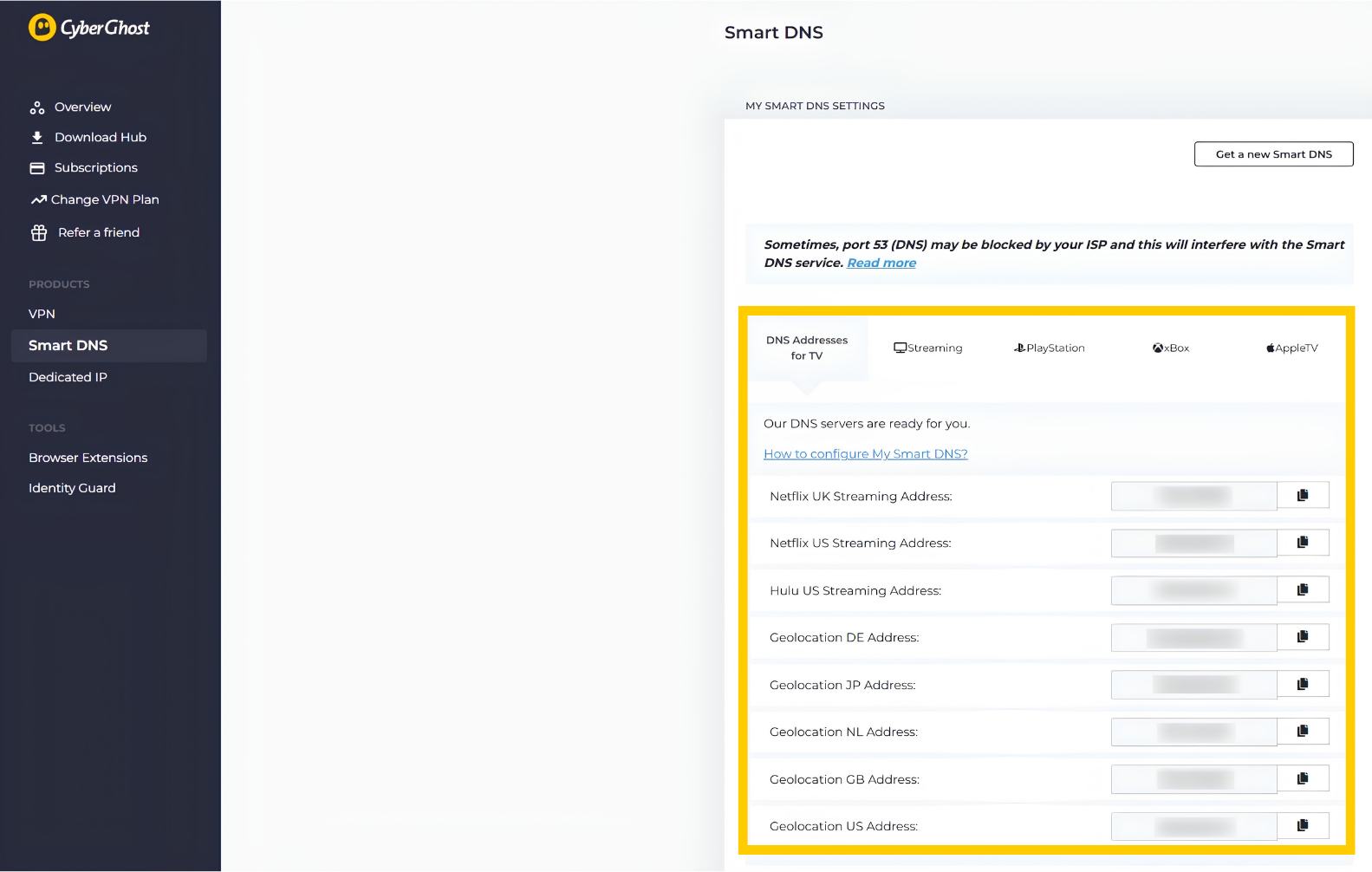Click the MY SMART DNS SETTINGS label
This screenshot has height=872, width=1372.
point(816,106)
